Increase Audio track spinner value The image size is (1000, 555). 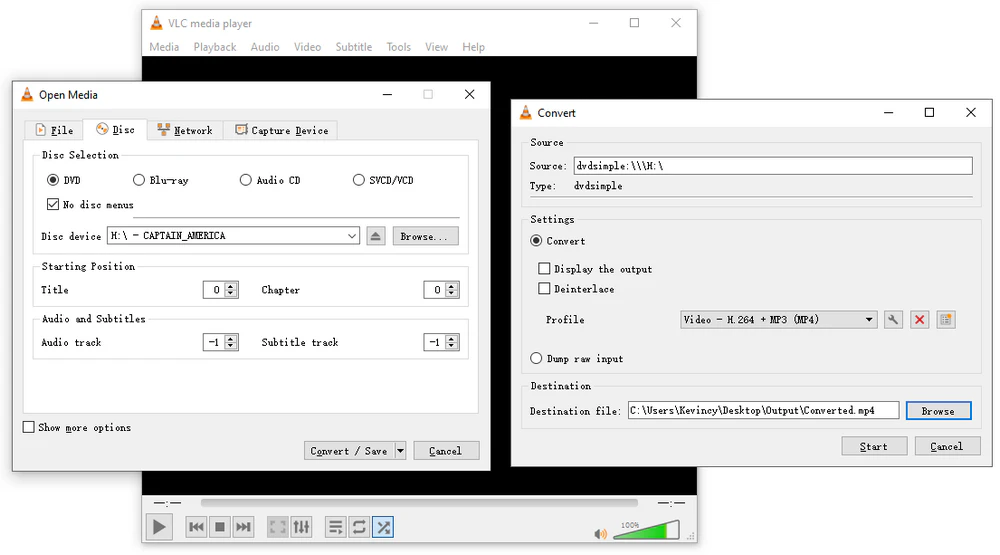click(x=232, y=338)
